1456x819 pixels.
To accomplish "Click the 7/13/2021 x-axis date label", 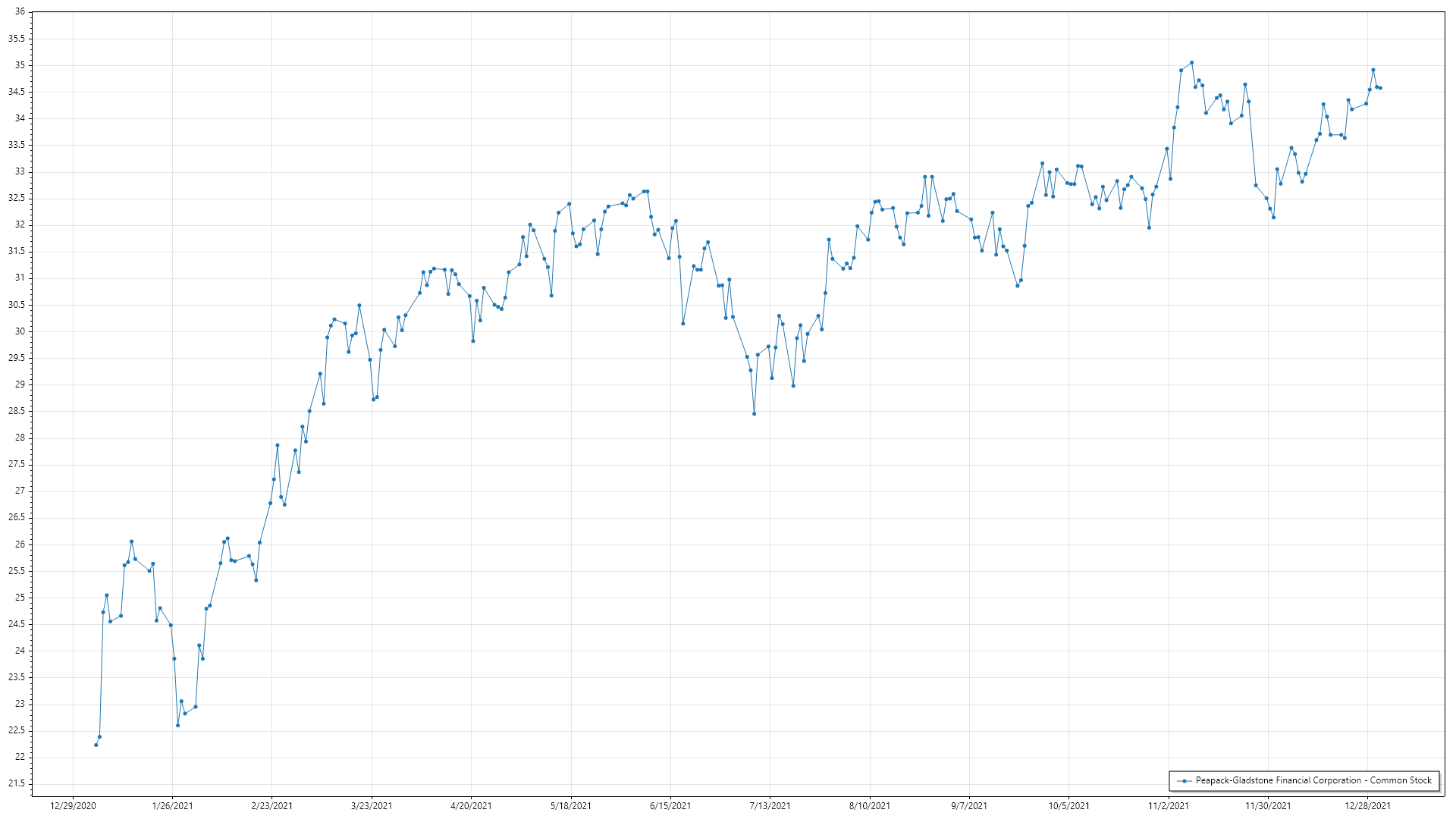I will 770,805.
